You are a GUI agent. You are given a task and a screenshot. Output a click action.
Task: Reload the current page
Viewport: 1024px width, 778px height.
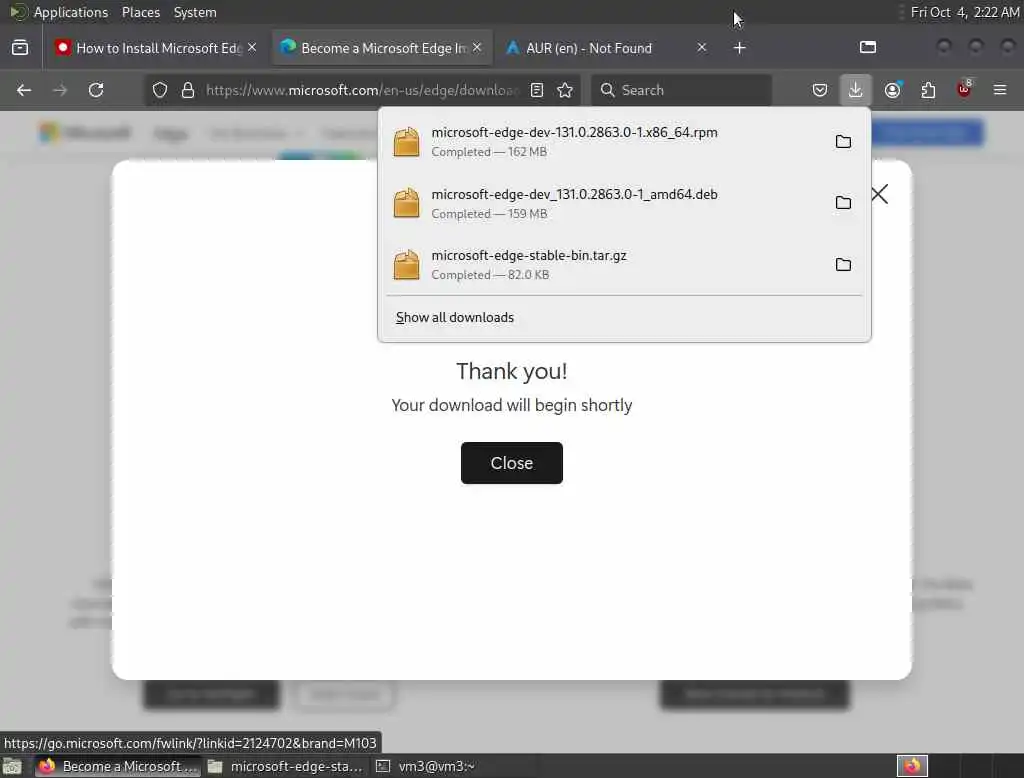[x=96, y=90]
